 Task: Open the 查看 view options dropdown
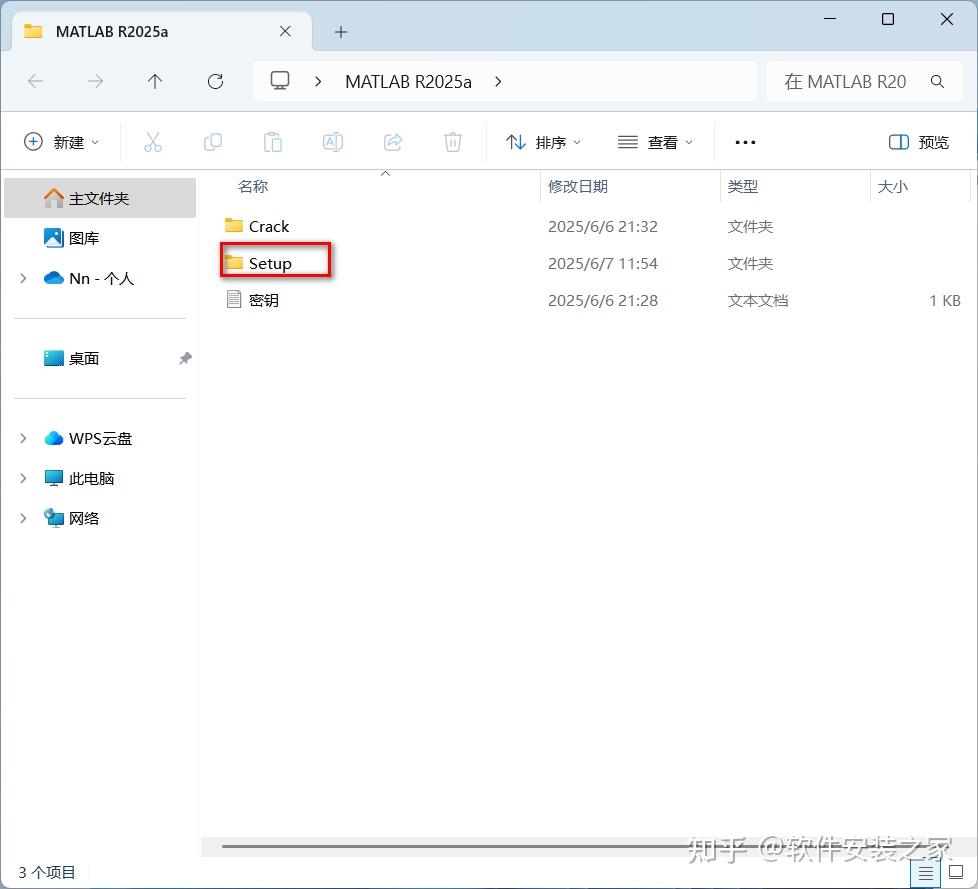(655, 142)
